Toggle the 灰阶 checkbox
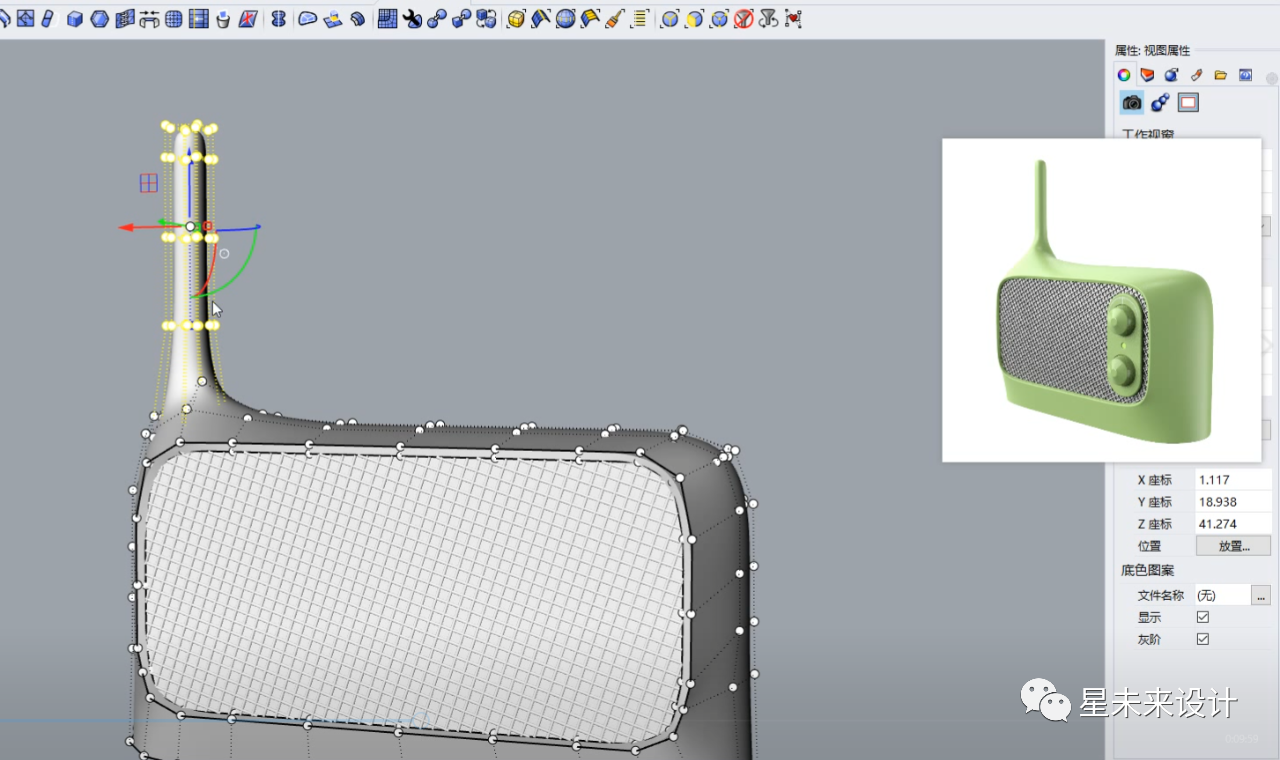Image resolution: width=1280 pixels, height=760 pixels. (x=1203, y=639)
